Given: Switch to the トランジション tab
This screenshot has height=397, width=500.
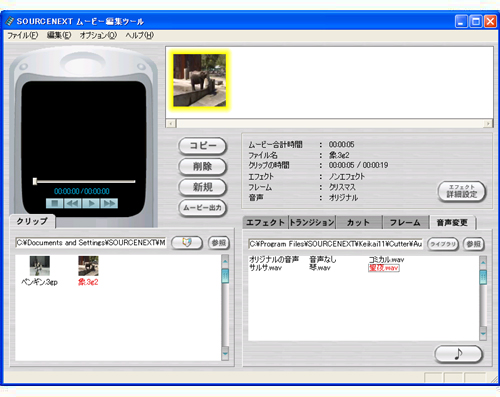Looking at the screenshot, I should (312, 223).
